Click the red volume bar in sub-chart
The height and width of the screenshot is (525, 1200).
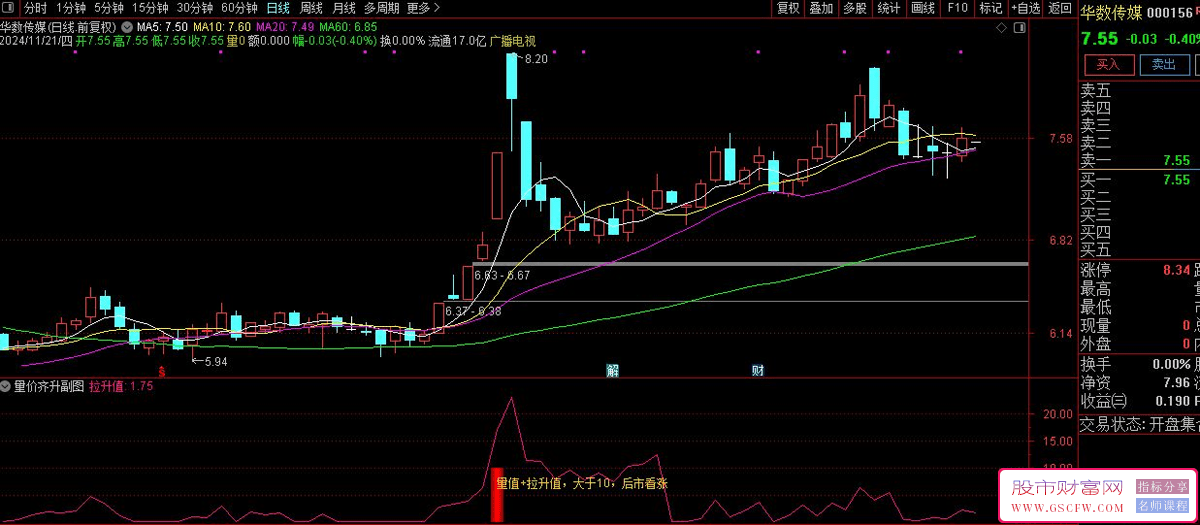(496, 494)
